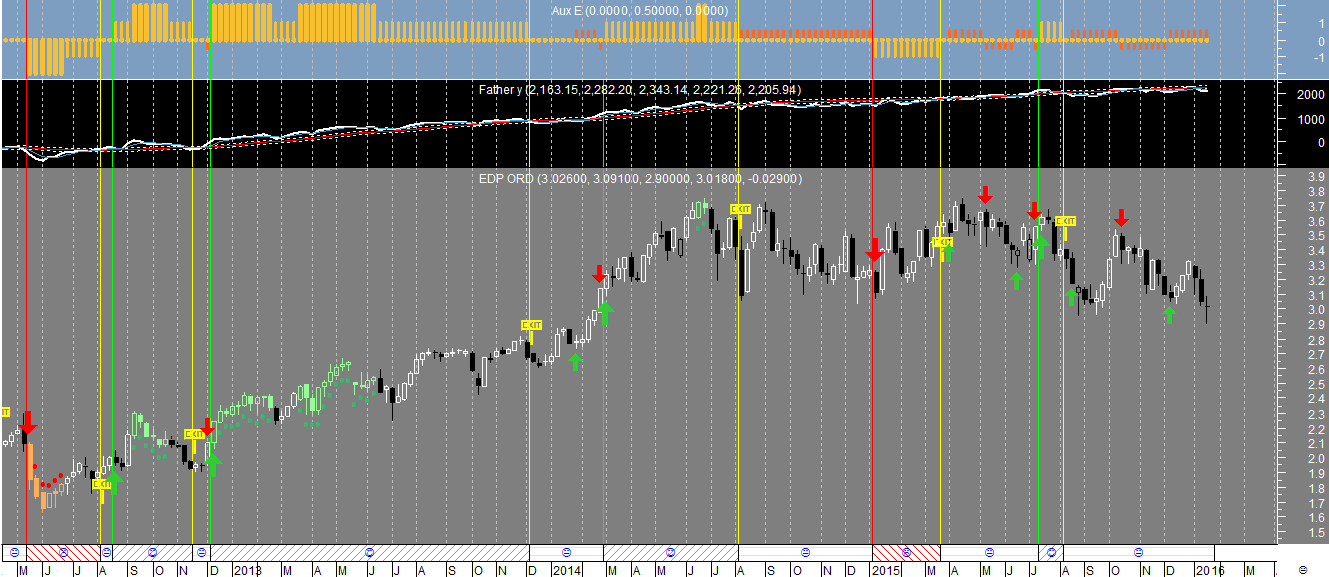This screenshot has height=577, width=1329.
Task: Click the smiley in red hatched 2015 strip segment
Action: tap(907, 552)
